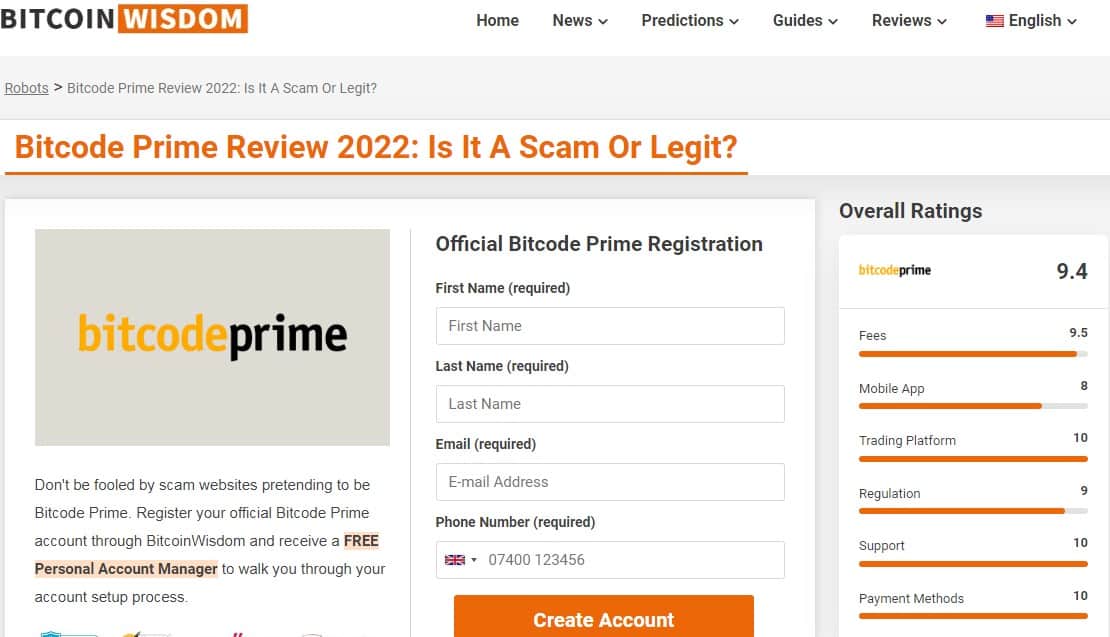Screen dimensions: 1110x637
Task: Select Home in the navigation menu
Action: point(497,20)
